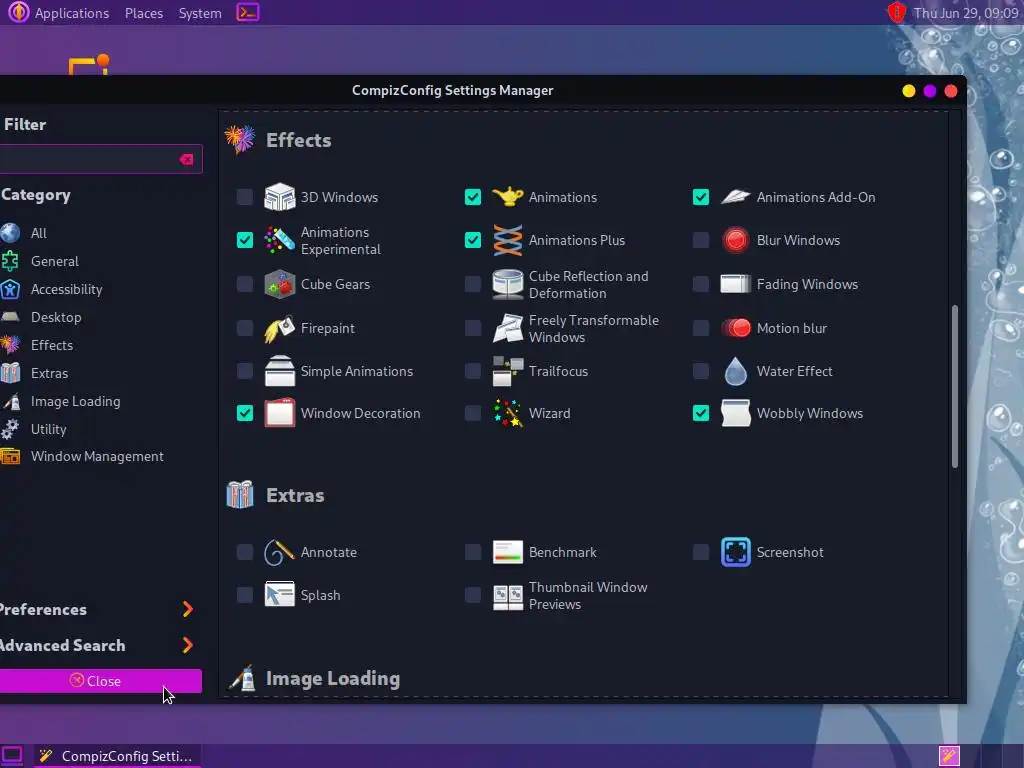Open the Motion blur icon
The height and width of the screenshot is (768, 1024).
(x=735, y=328)
